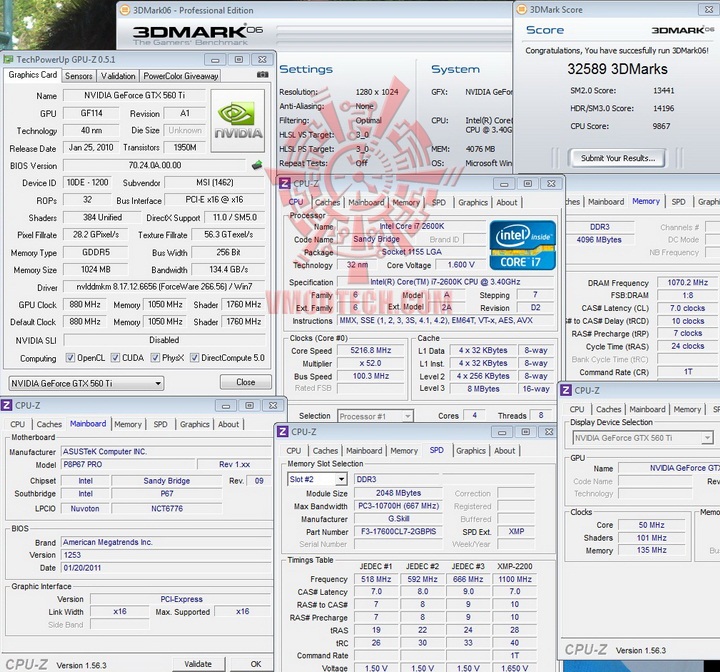
Task: Click 3DMark06 title bar orange icon
Action: pos(124,11)
